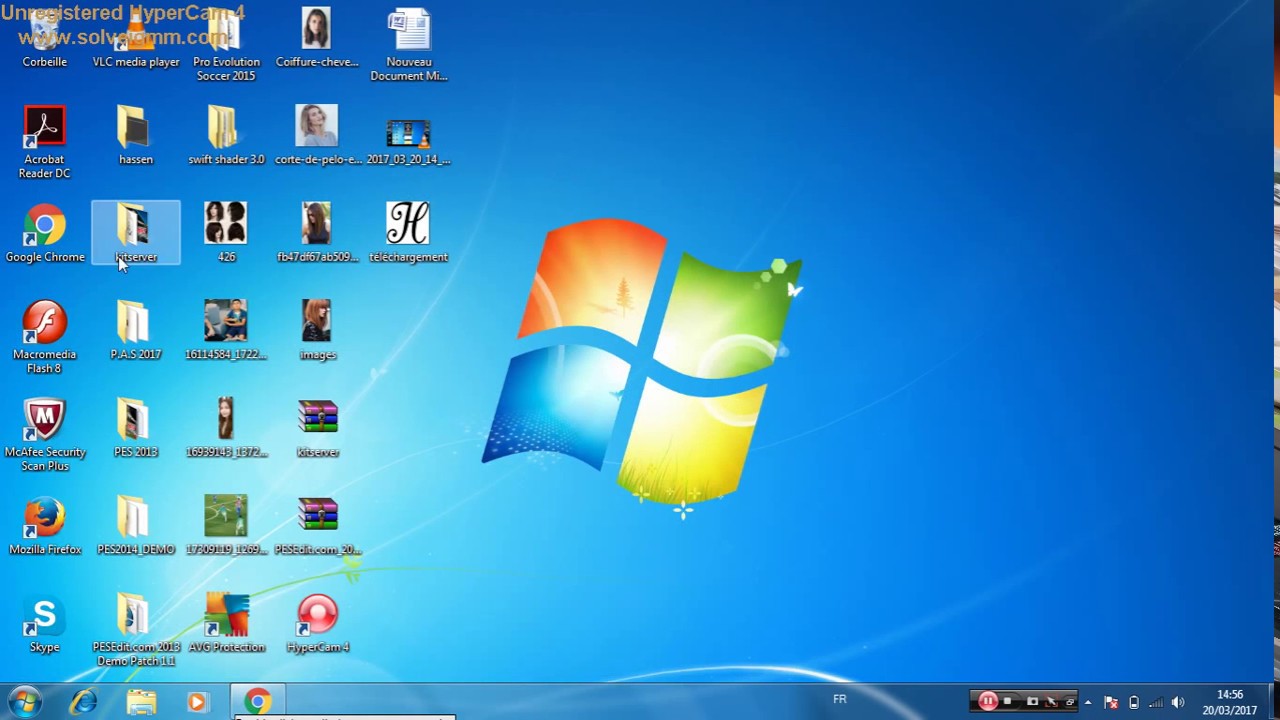Select the 16114584_1722... photo
This screenshot has width=1280, height=720.
point(226,331)
